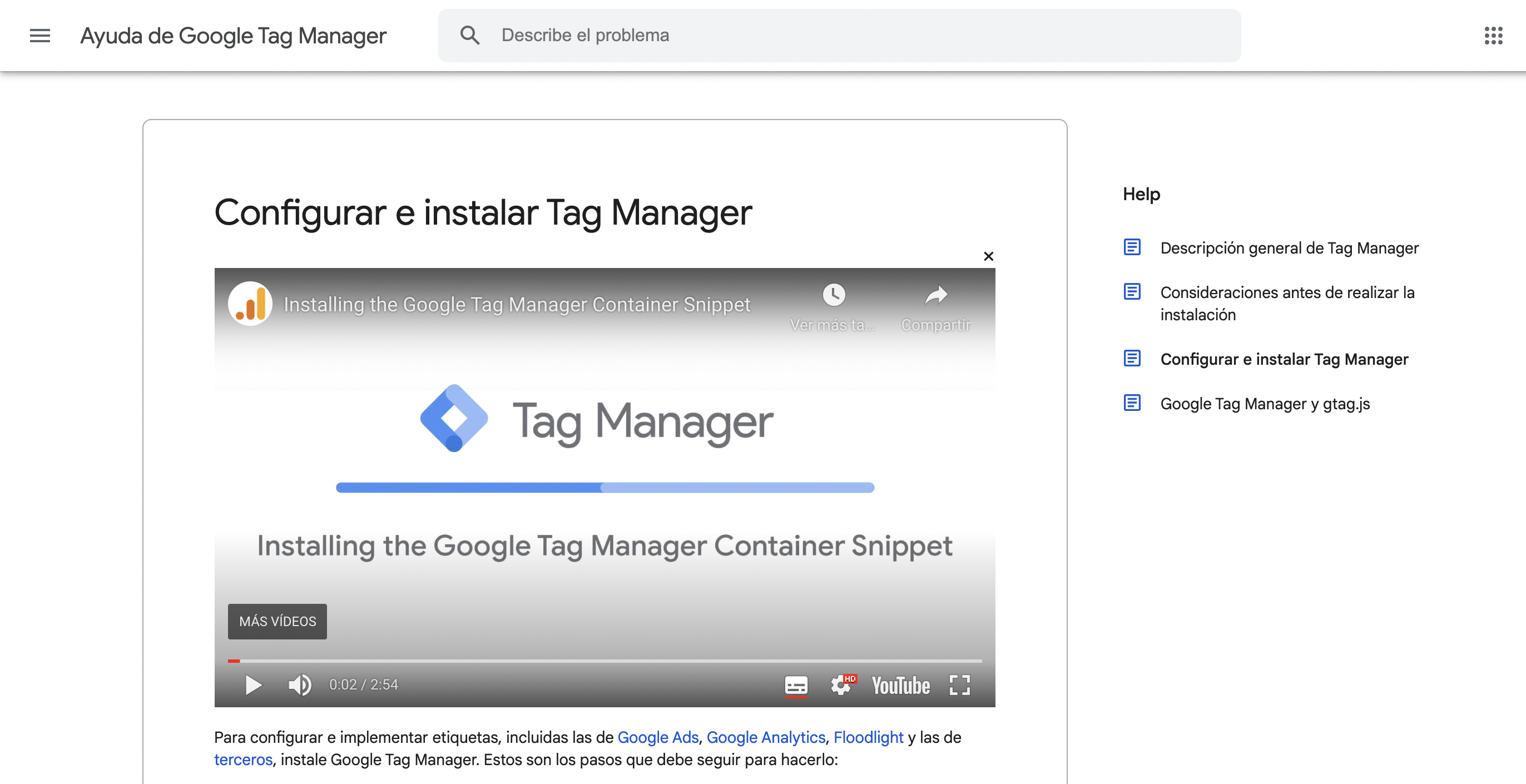
Task: Open the Google Analytics link
Action: pos(765,737)
